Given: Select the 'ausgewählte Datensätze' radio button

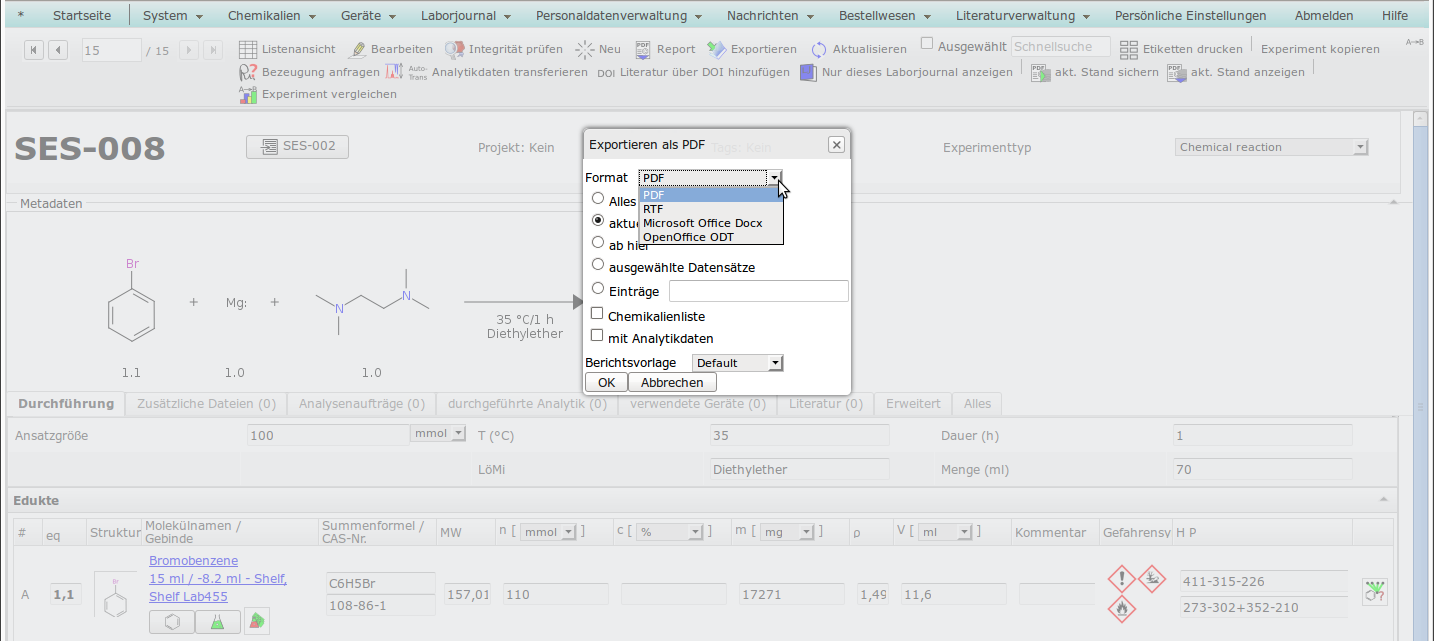Looking at the screenshot, I should click(598, 265).
